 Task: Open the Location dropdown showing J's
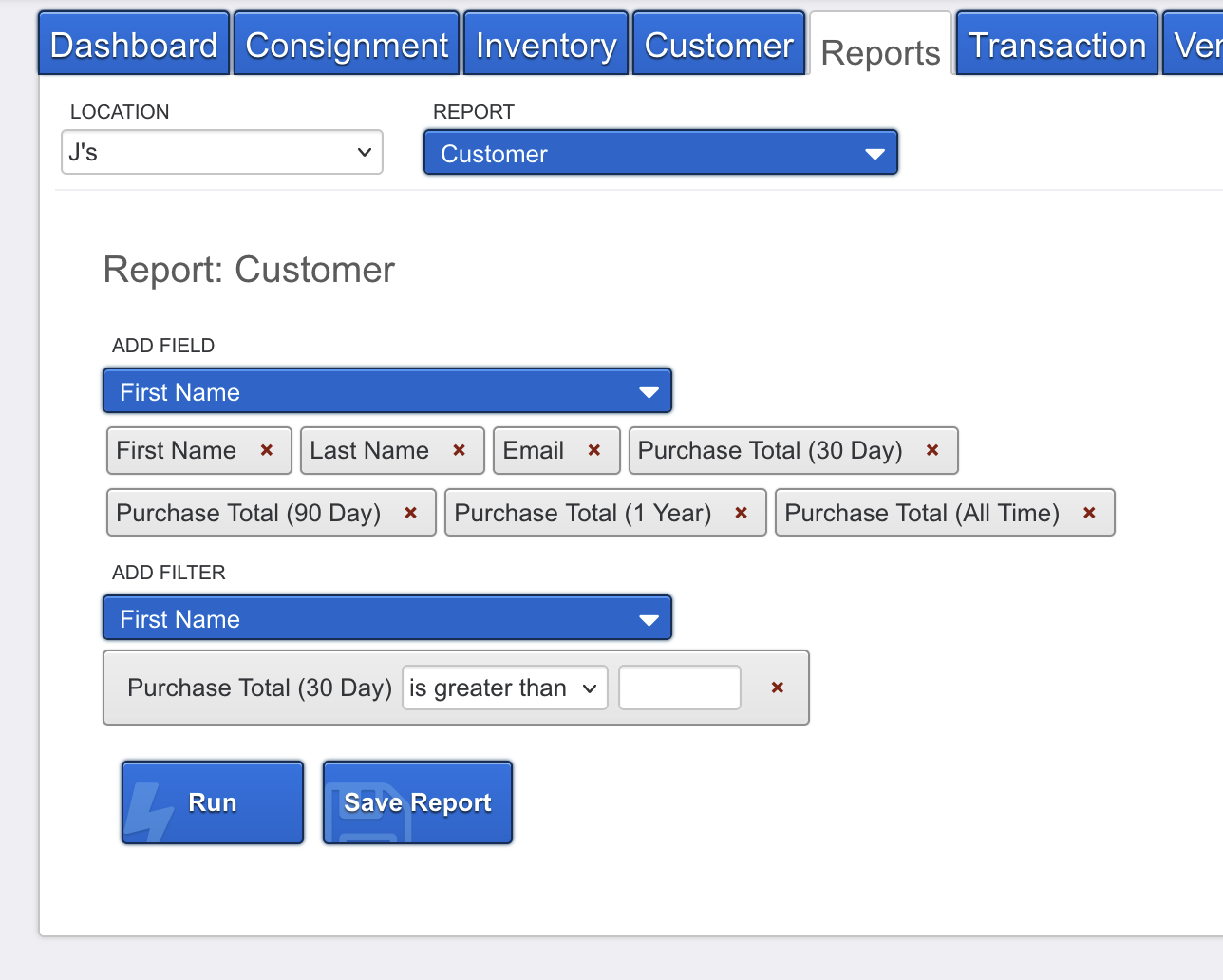(x=222, y=152)
